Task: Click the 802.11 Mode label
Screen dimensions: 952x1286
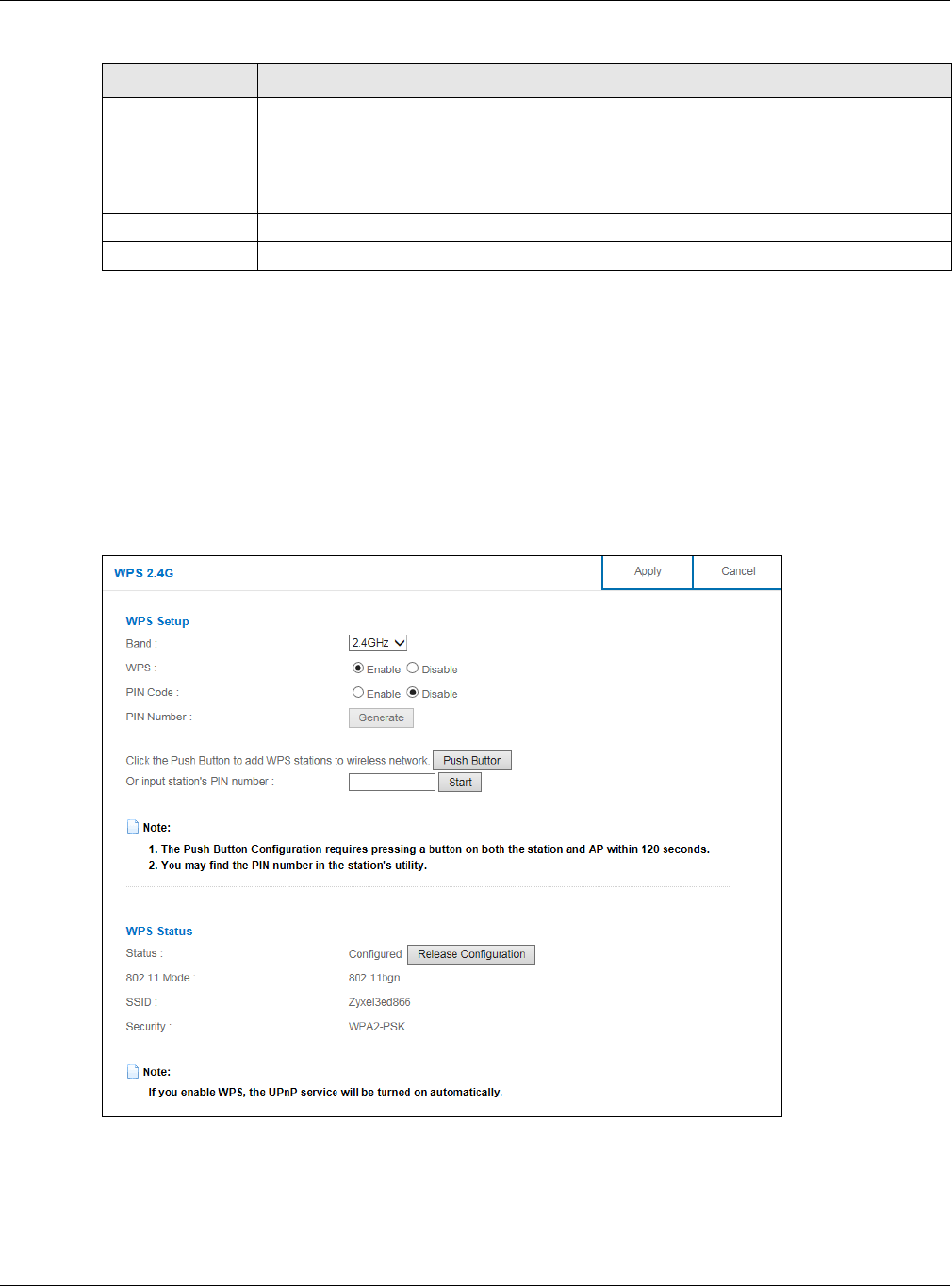Action: 160,978
